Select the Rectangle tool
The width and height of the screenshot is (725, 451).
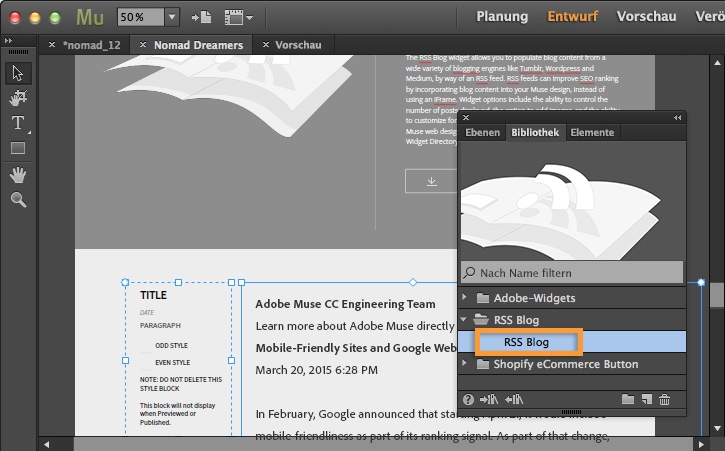pyautogui.click(x=18, y=148)
